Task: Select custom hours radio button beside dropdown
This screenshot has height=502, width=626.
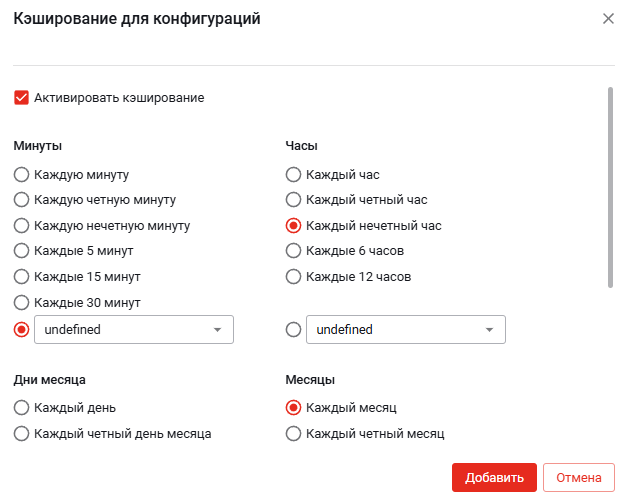Action: click(x=293, y=329)
